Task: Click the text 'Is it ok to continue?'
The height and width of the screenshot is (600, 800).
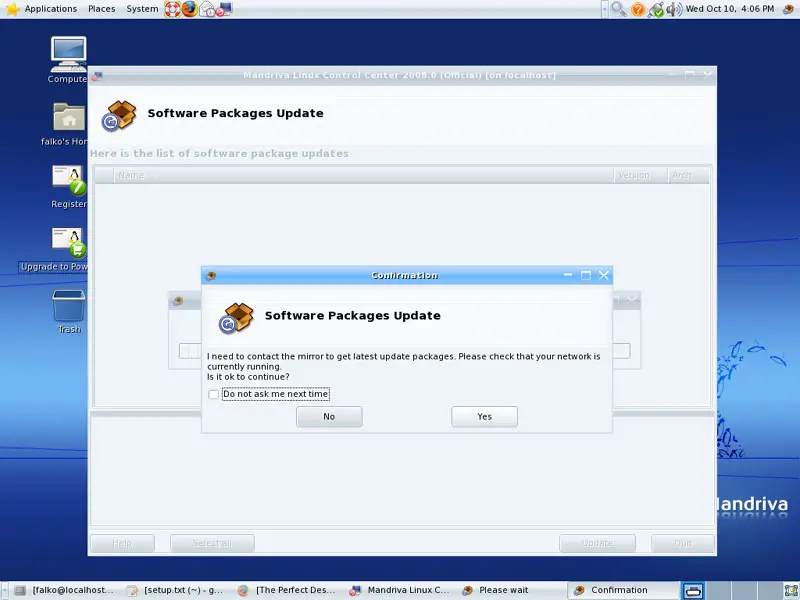Action: point(248,377)
